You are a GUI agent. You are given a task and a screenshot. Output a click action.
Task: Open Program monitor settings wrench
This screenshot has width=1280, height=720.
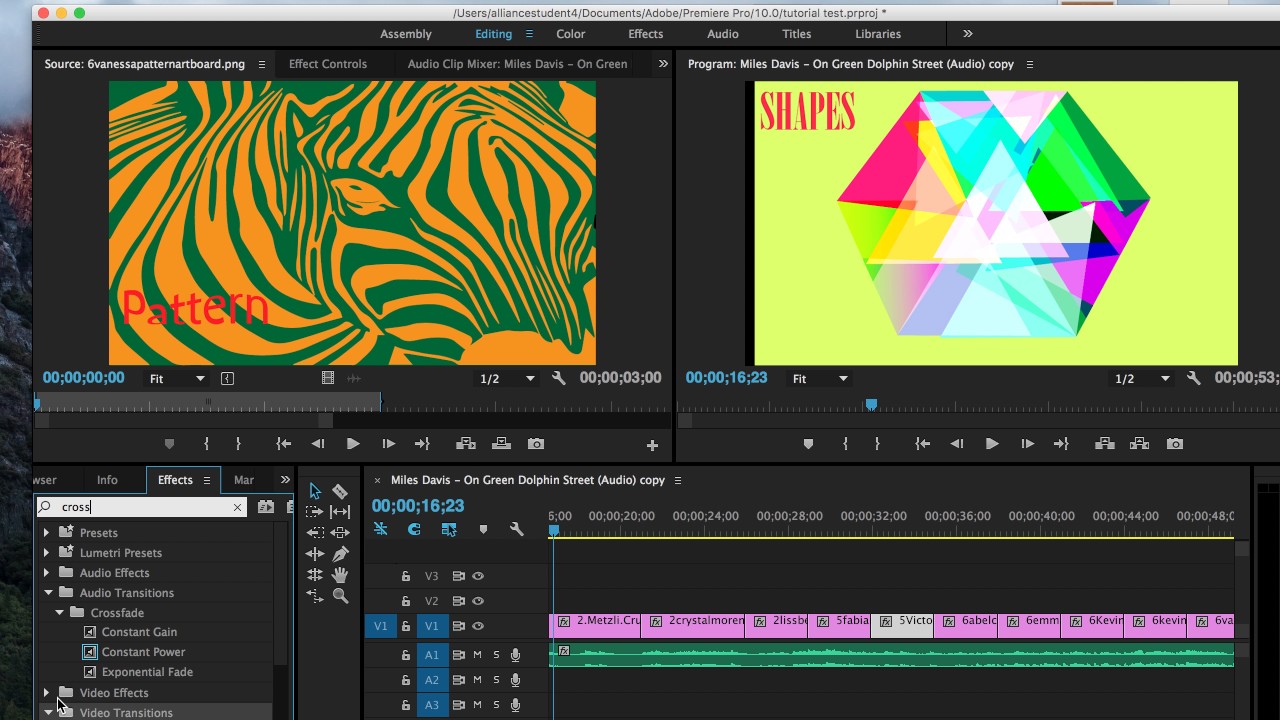(x=1193, y=378)
